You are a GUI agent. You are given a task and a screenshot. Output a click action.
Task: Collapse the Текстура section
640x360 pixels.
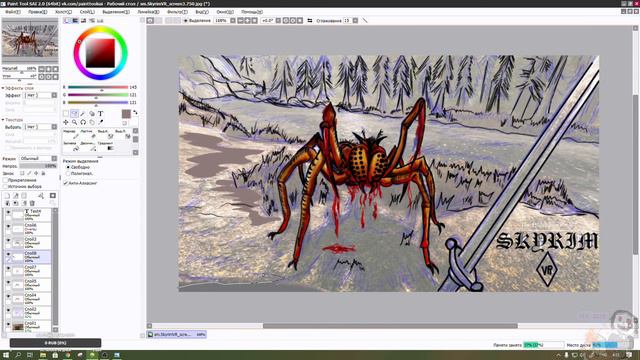pyautogui.click(x=3, y=120)
